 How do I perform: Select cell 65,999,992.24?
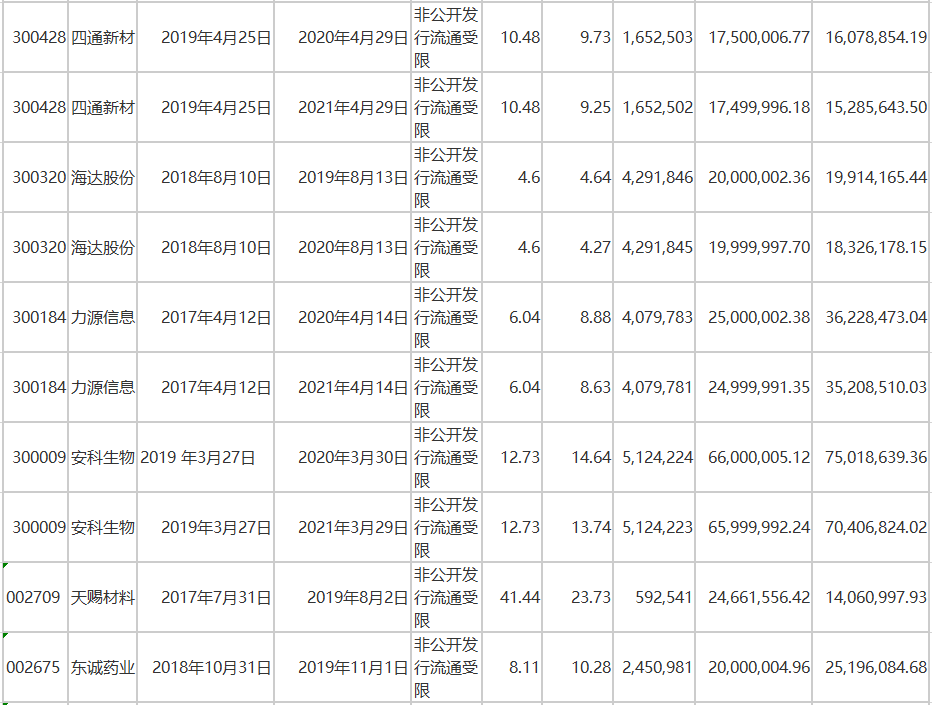point(754,527)
